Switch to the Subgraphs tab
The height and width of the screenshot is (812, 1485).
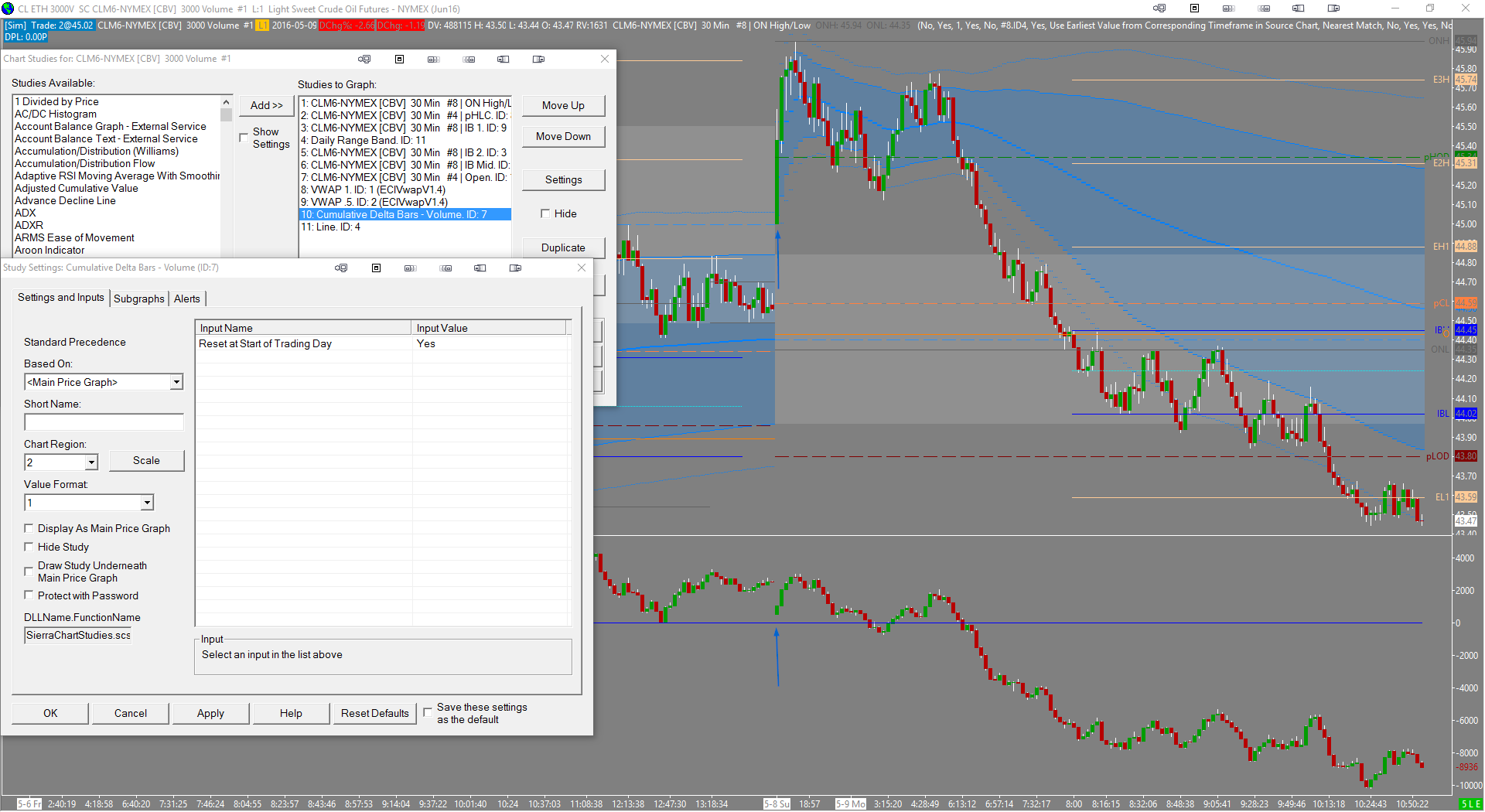[x=139, y=299]
